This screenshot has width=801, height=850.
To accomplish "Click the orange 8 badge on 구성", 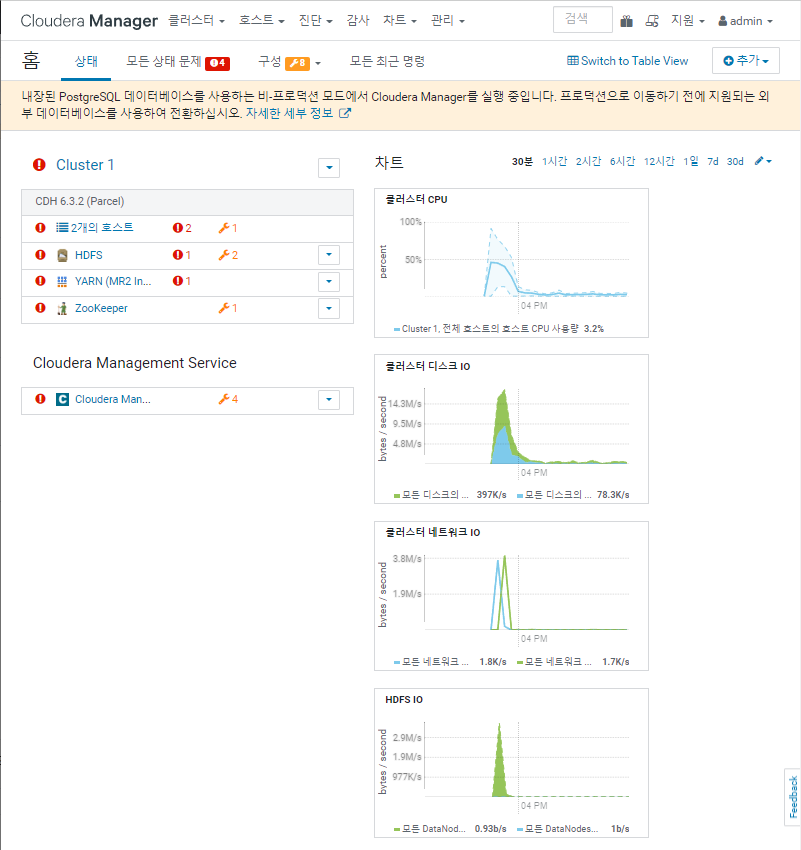I will click(x=297, y=63).
